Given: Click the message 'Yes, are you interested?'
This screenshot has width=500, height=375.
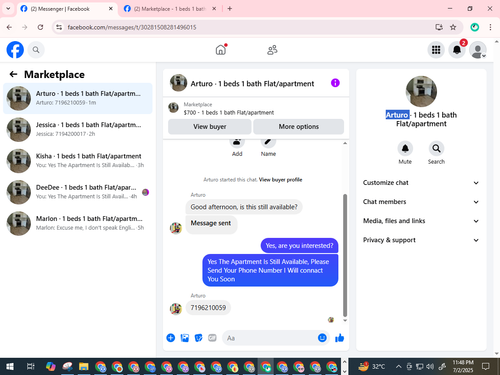Looking at the screenshot, I should coord(299,246).
